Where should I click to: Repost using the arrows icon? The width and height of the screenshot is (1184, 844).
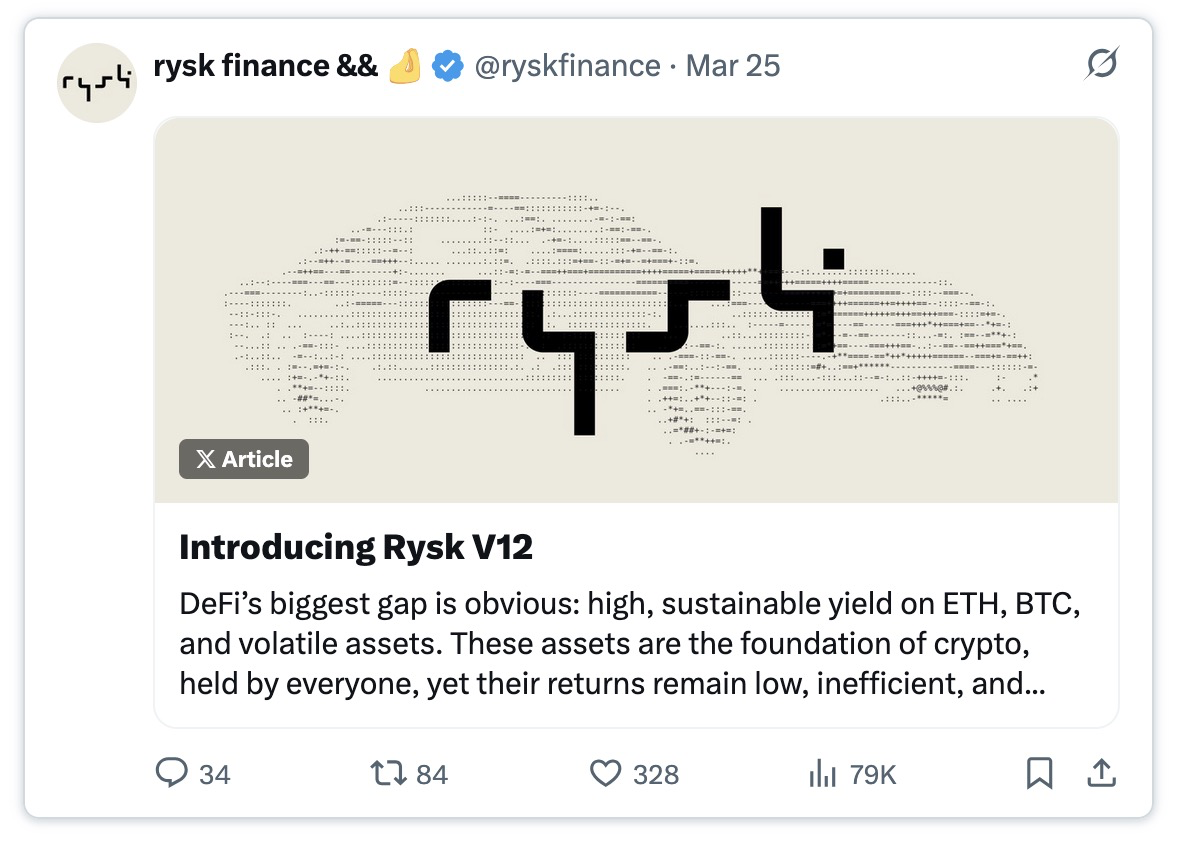coord(388,773)
